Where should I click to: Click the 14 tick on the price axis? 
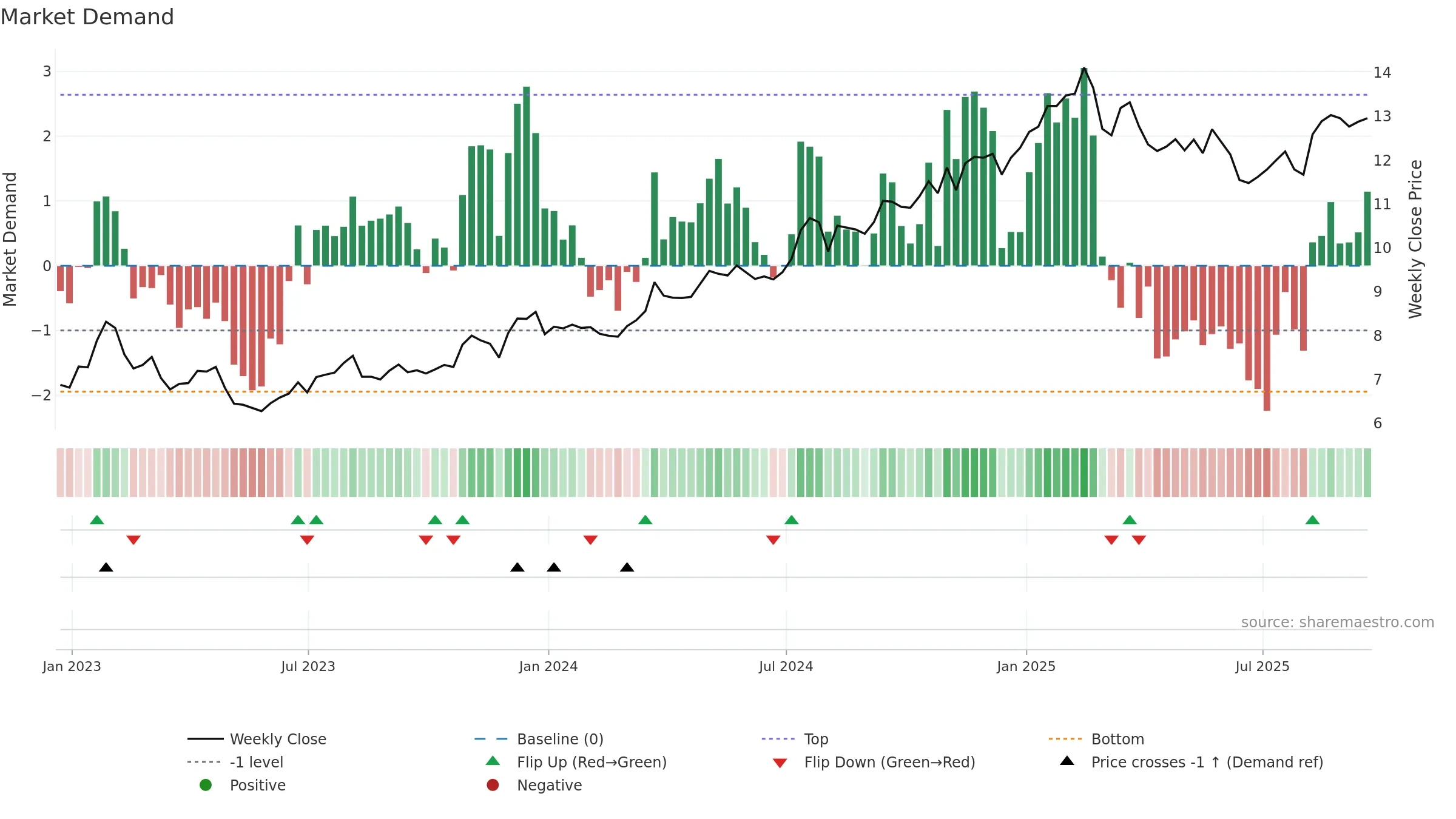1382,72
